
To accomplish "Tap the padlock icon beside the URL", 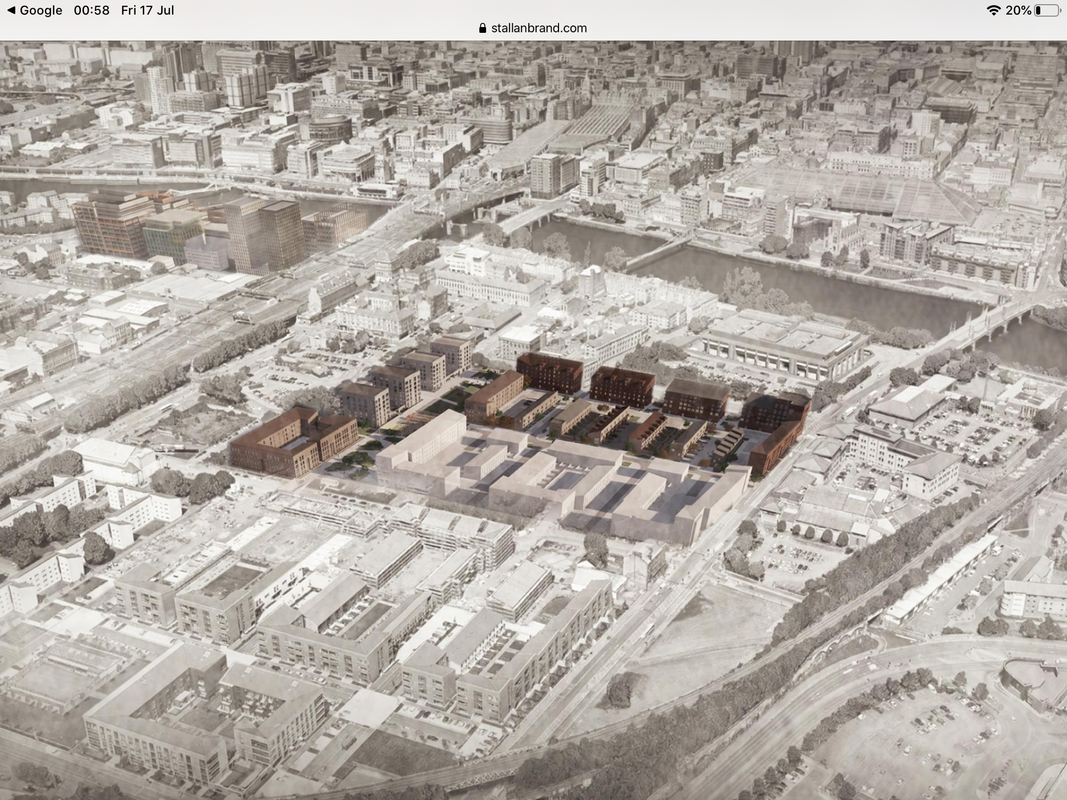I will [x=482, y=28].
